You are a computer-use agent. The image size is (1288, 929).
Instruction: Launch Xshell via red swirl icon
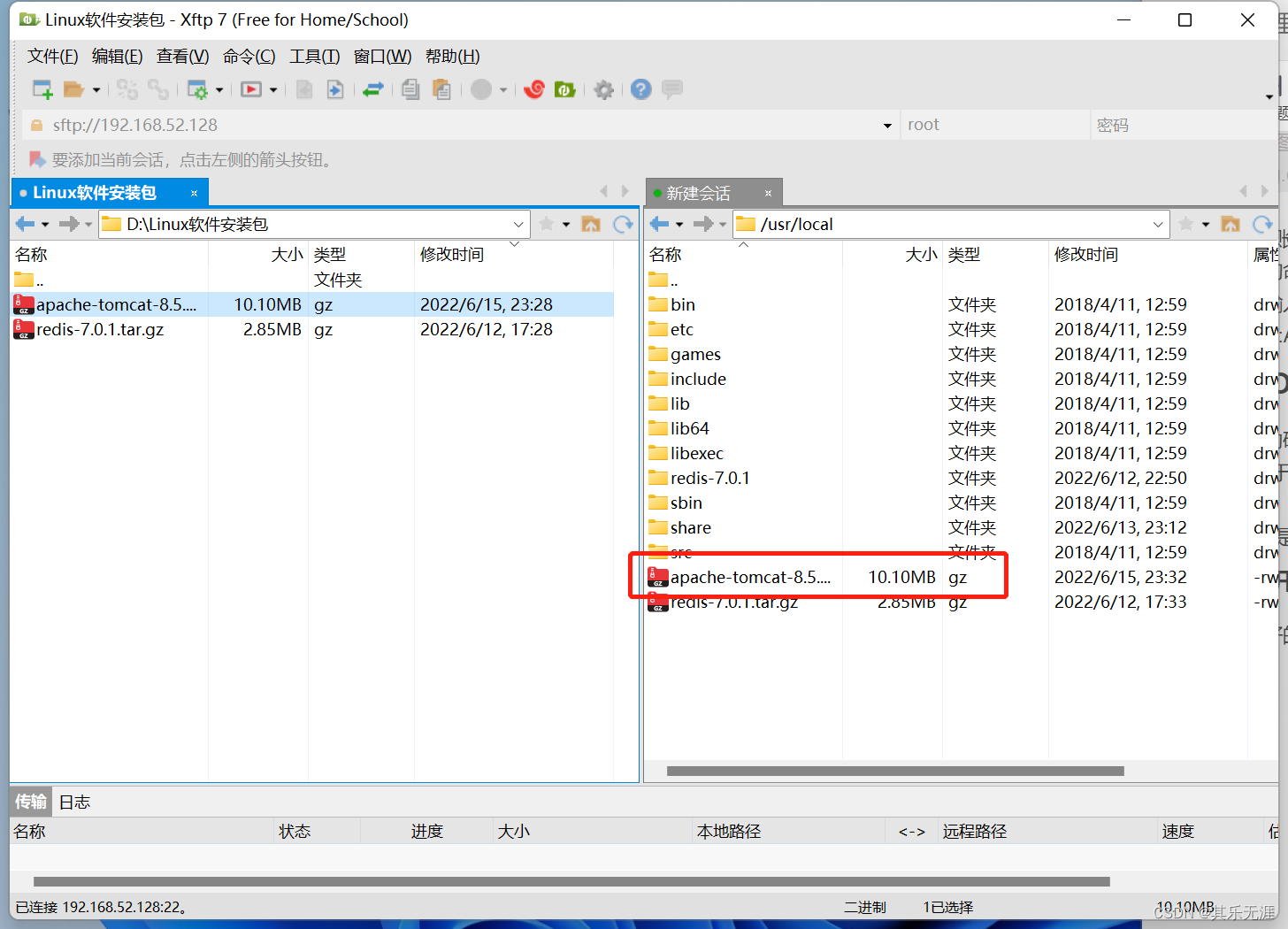534,89
